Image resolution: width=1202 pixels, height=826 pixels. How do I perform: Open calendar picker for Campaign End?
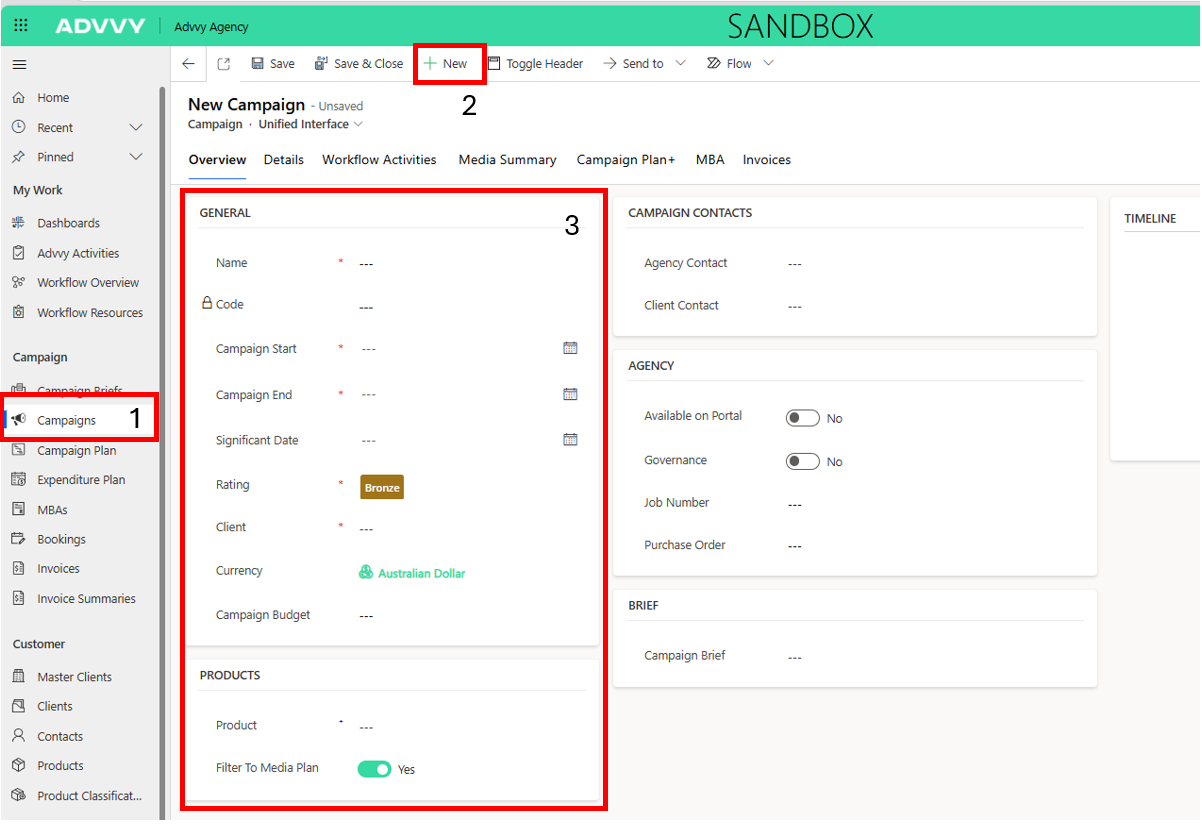coord(570,394)
